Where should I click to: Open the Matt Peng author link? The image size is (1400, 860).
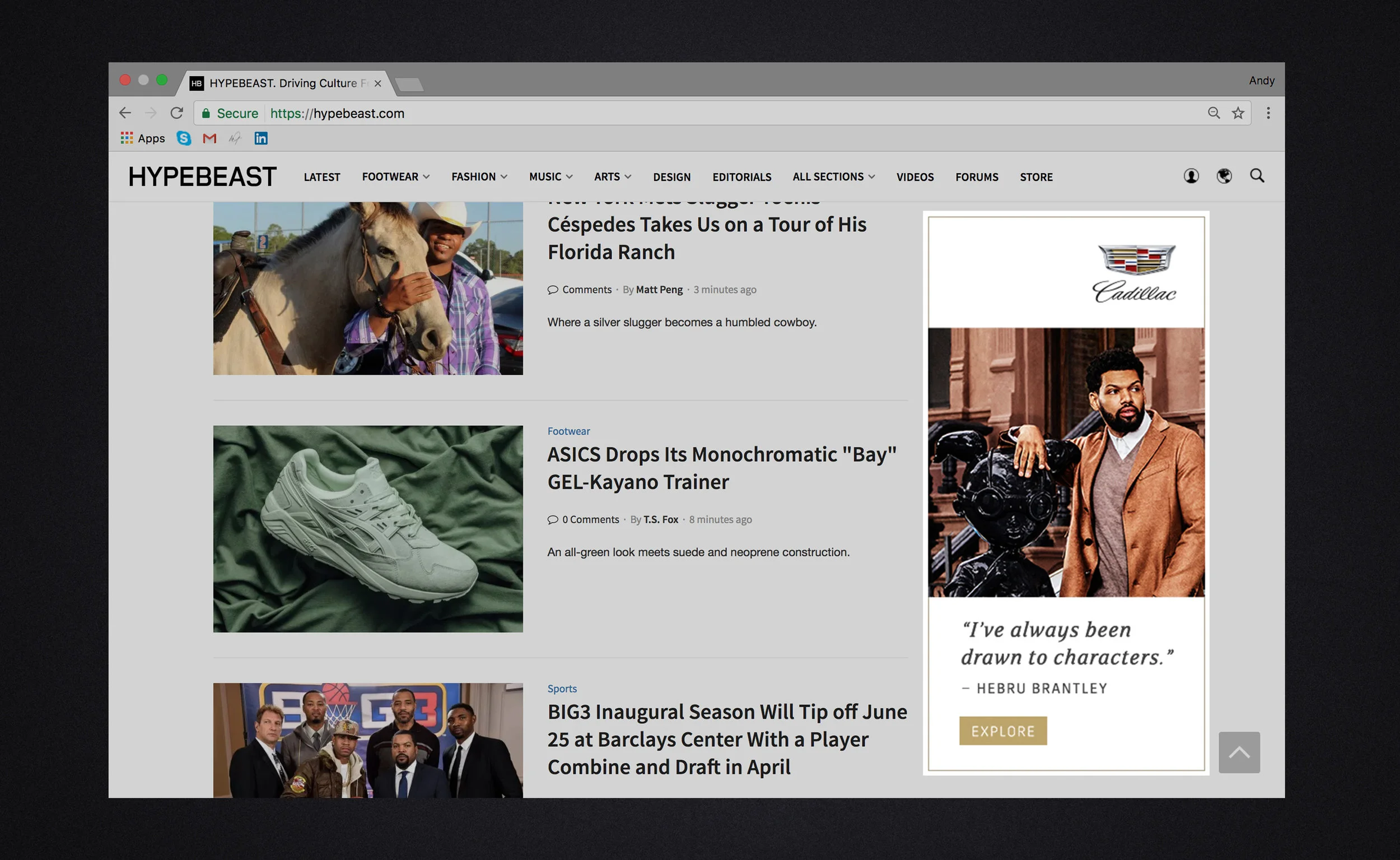pyautogui.click(x=659, y=289)
